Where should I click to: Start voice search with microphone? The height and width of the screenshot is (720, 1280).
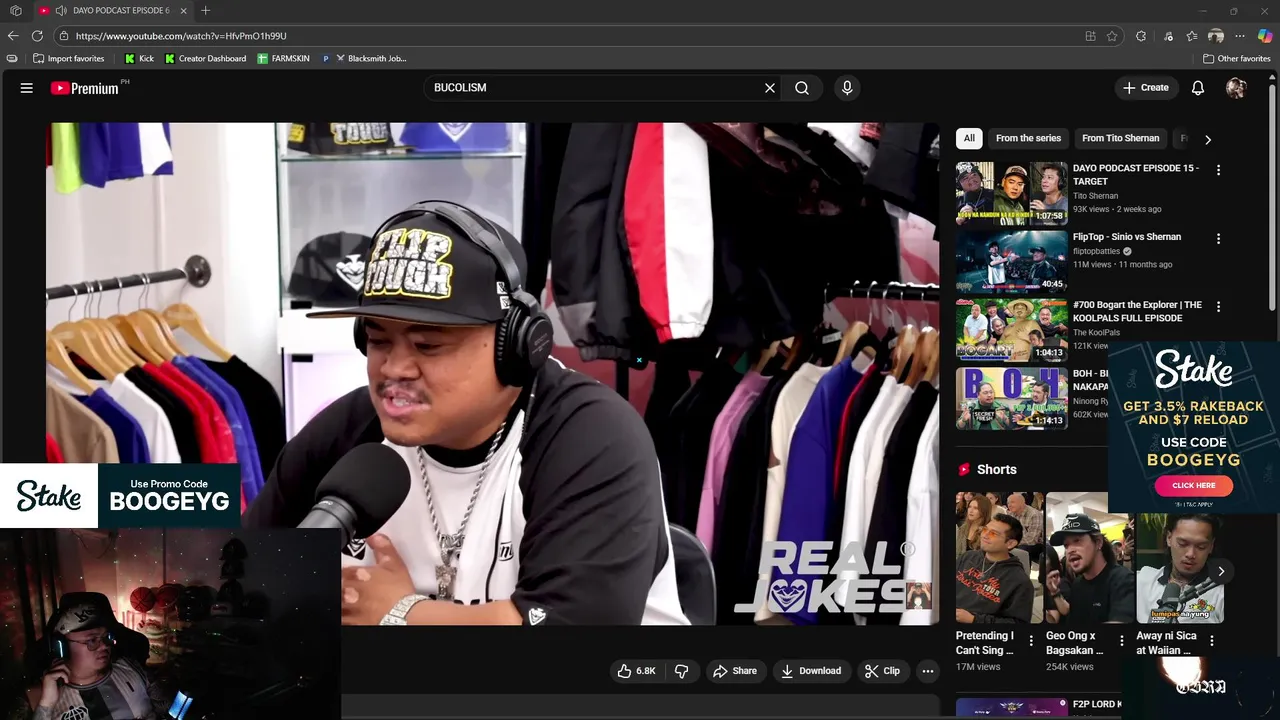point(847,88)
